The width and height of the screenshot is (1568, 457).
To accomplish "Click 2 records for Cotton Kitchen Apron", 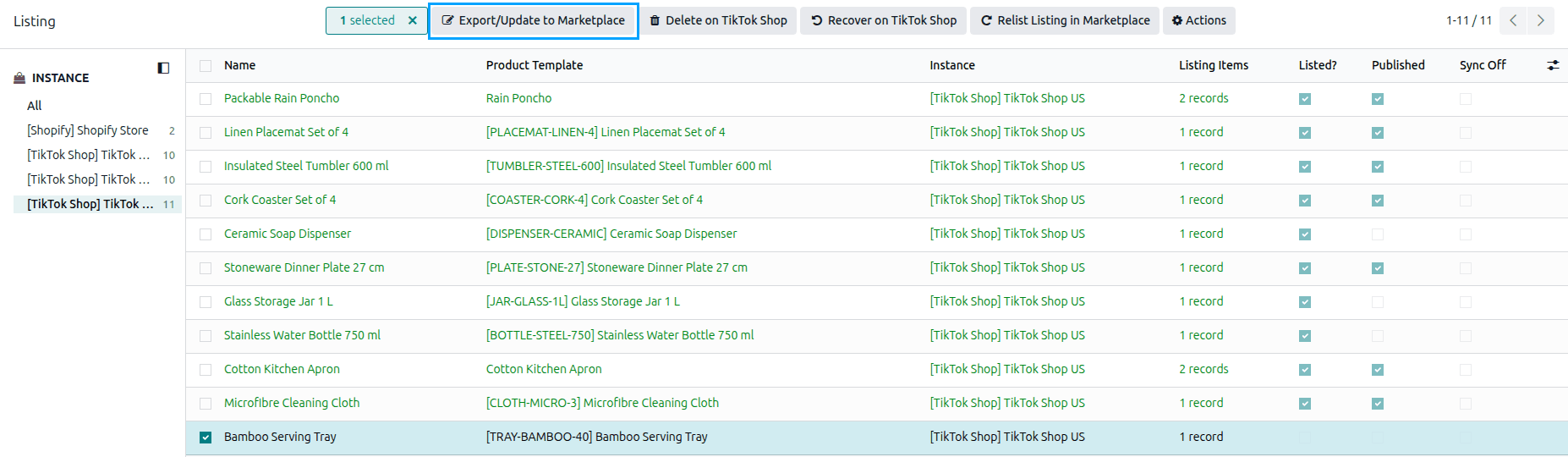I will [1203, 369].
